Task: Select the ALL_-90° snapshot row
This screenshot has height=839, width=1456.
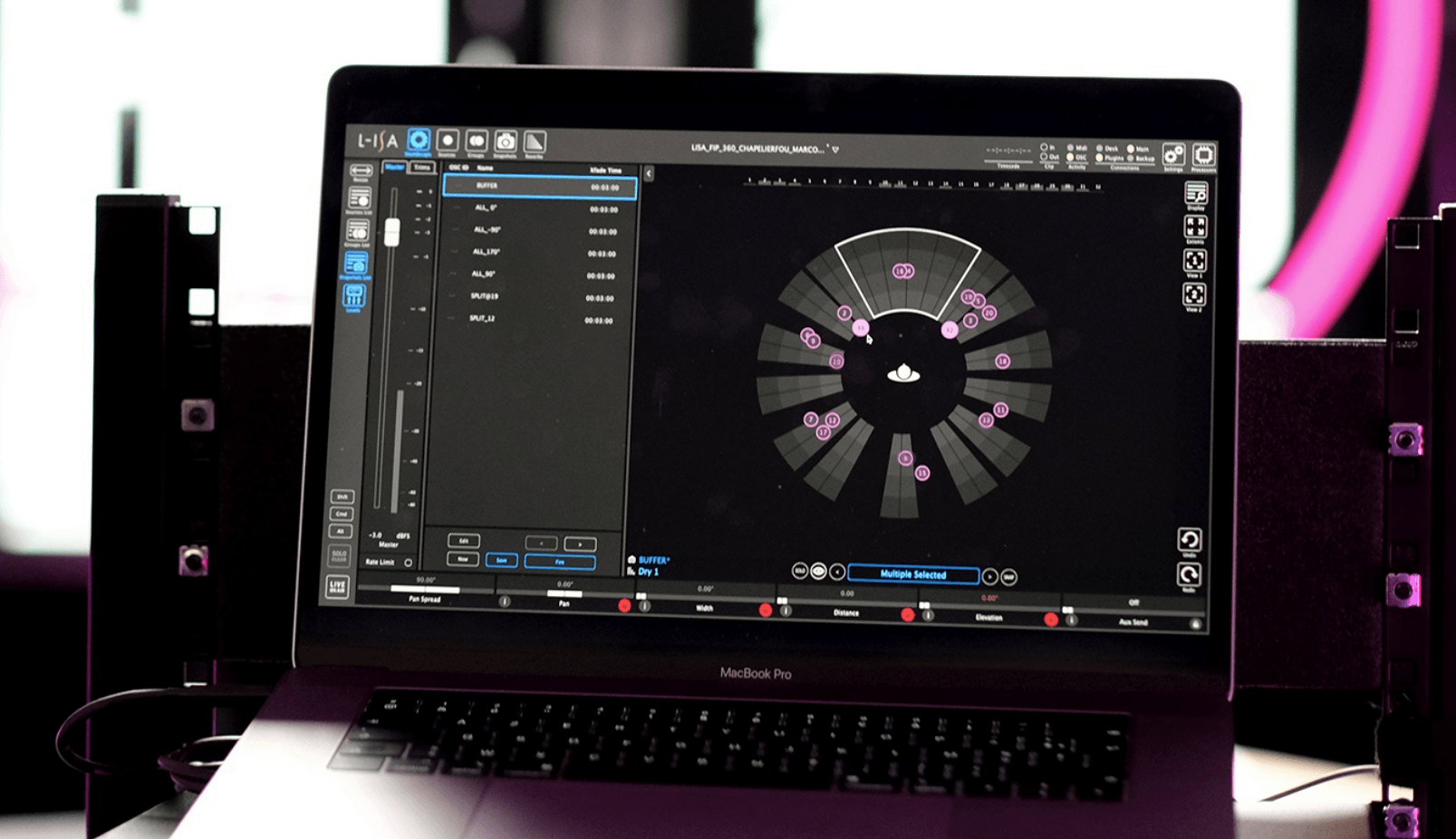Action: coord(537,230)
